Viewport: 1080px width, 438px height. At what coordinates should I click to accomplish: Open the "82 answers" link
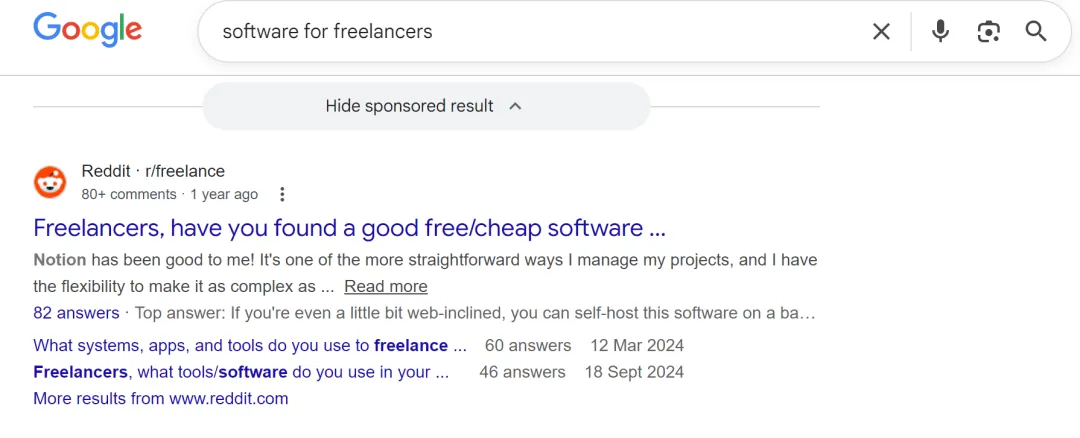click(76, 313)
